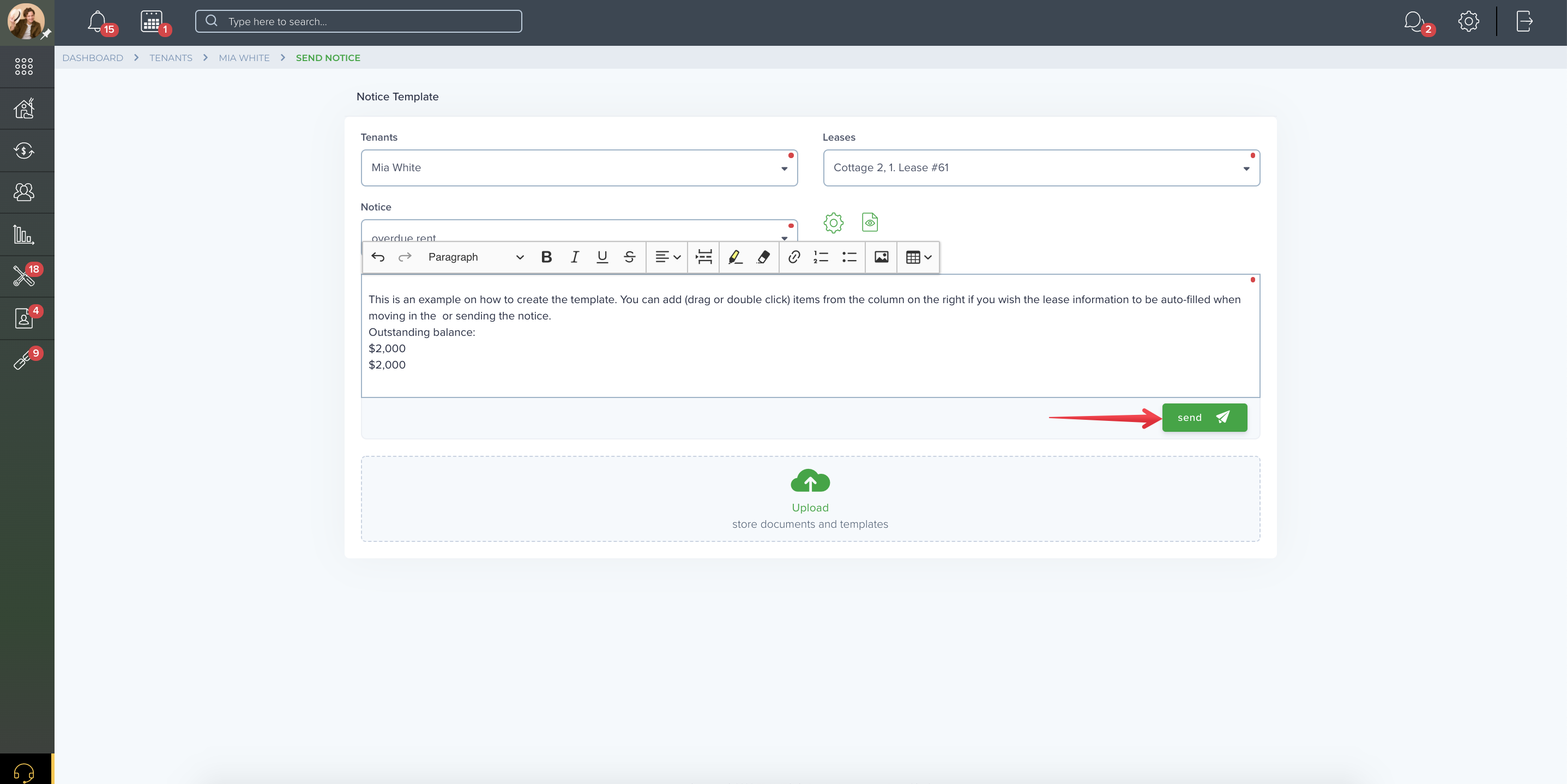Screen dimensions: 1567x784
Task: Go to DASHBOARD breadcrumb
Action: pyautogui.click(x=93, y=58)
